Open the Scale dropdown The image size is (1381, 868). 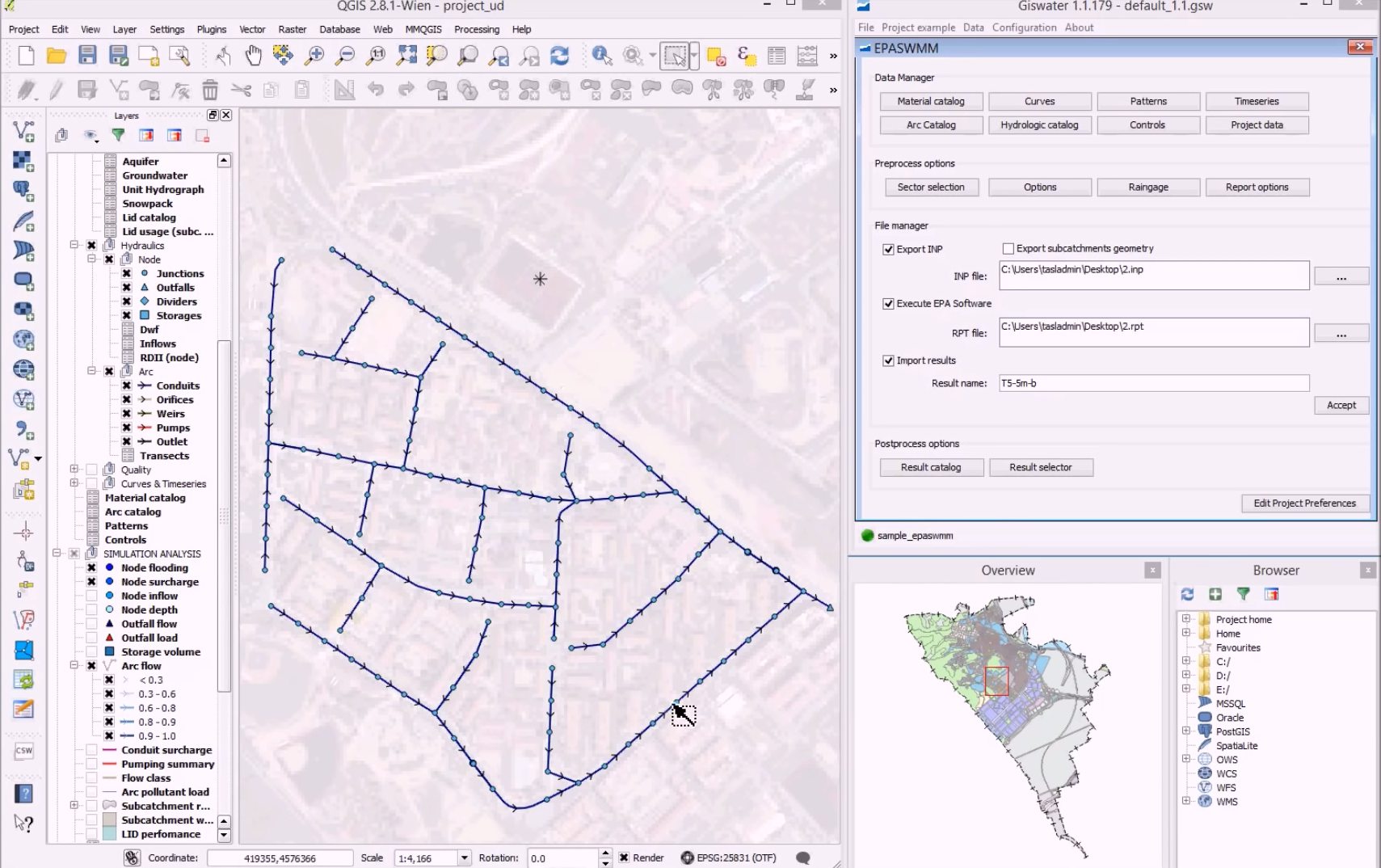464,858
